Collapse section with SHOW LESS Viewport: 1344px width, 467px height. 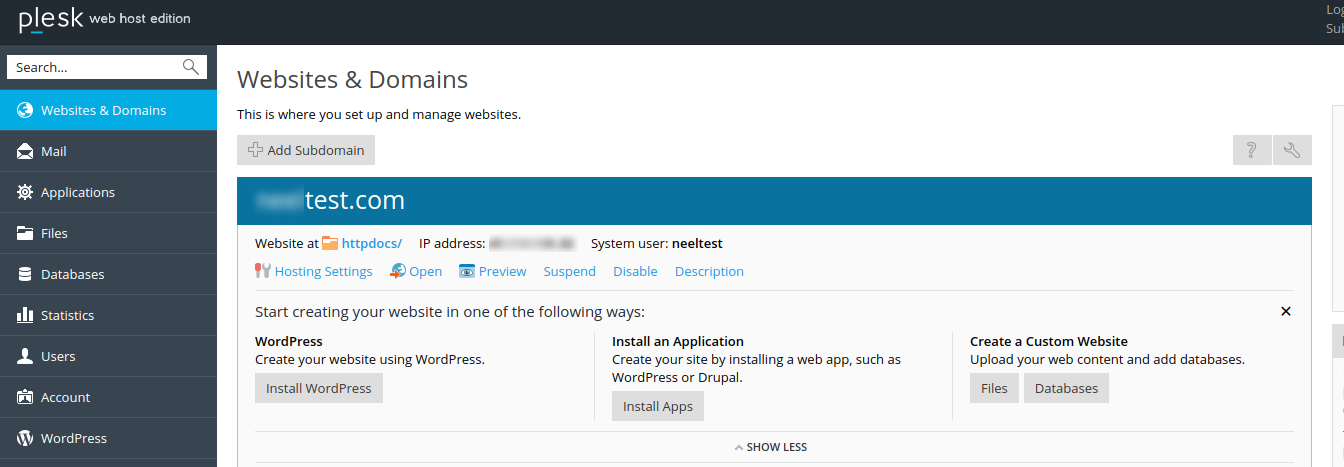click(771, 447)
